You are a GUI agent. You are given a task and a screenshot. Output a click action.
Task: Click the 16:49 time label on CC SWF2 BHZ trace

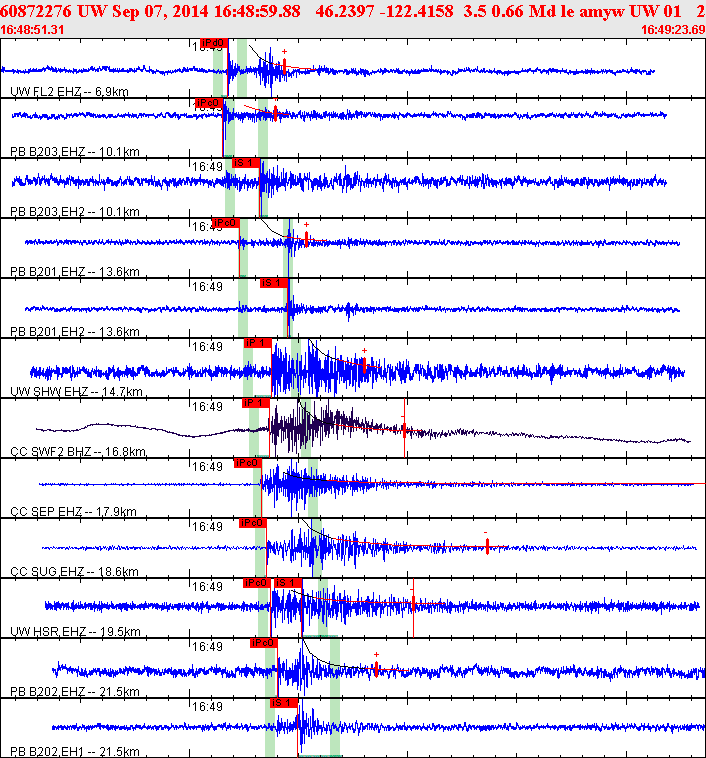207,407
